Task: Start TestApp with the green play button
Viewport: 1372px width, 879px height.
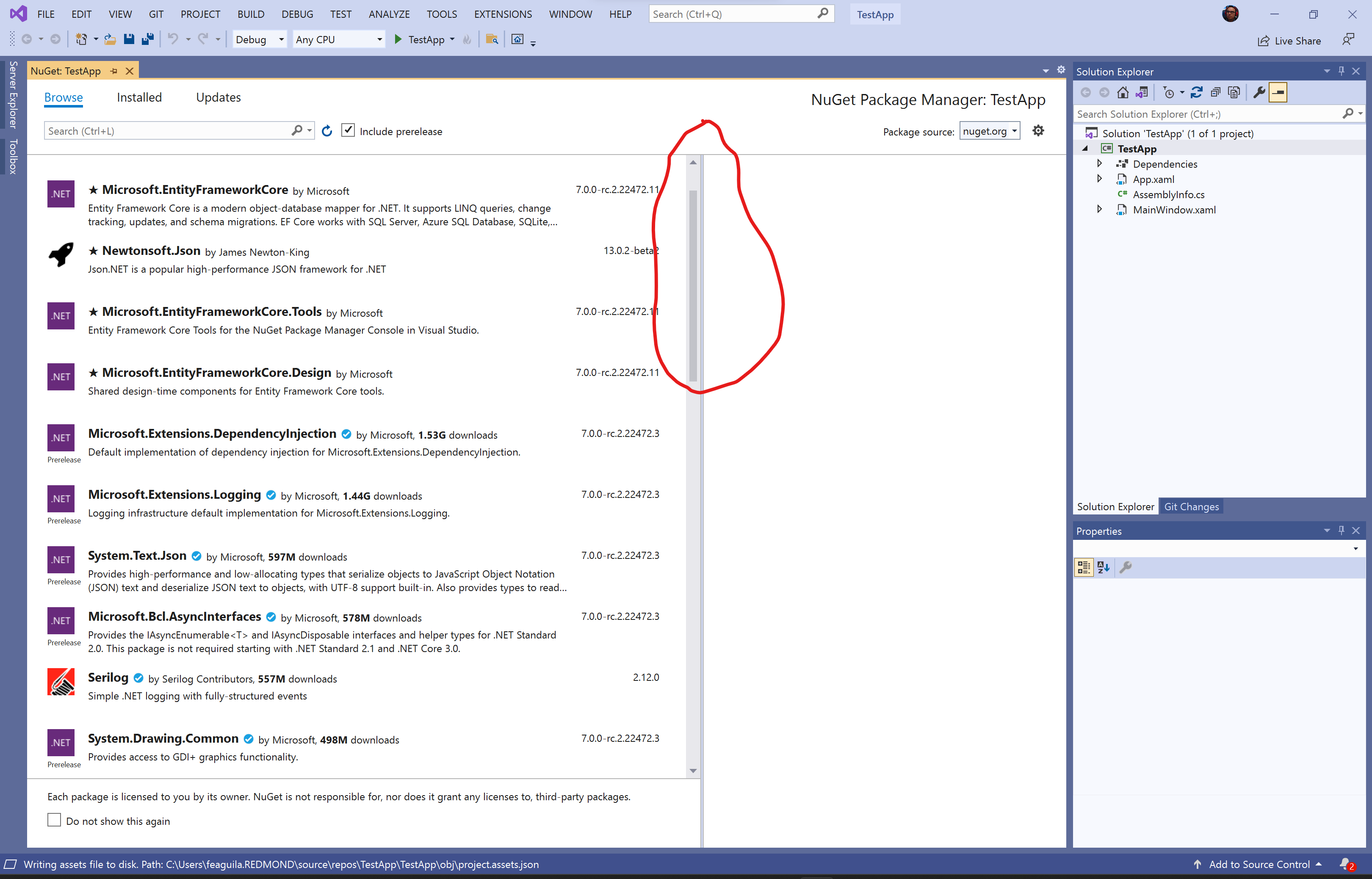Action: [398, 39]
